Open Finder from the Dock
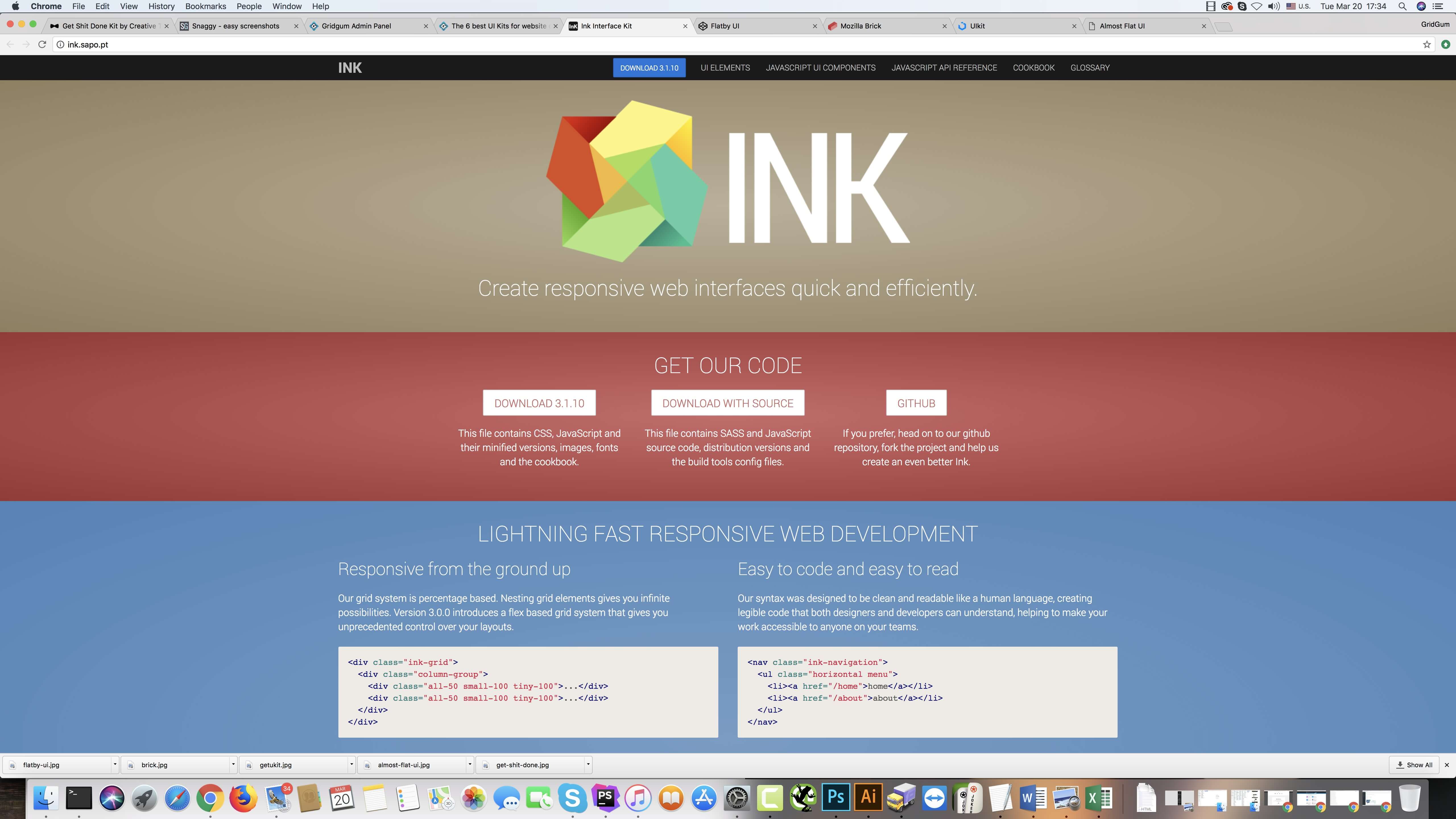Screen dimensions: 1456x819 click(46, 798)
